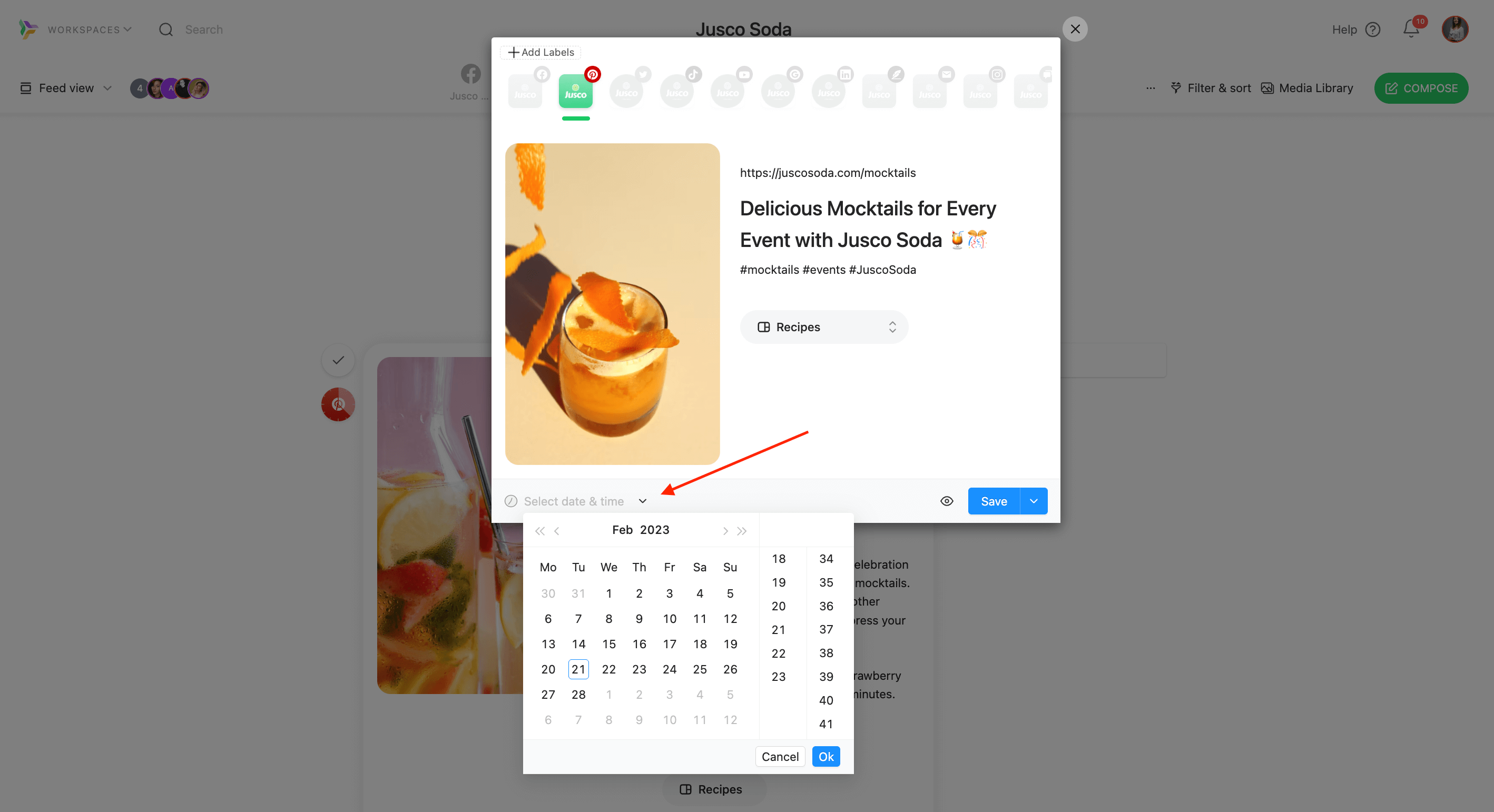Click the mocktail drink thumbnail image
This screenshot has width=1494, height=812.
tap(612, 304)
